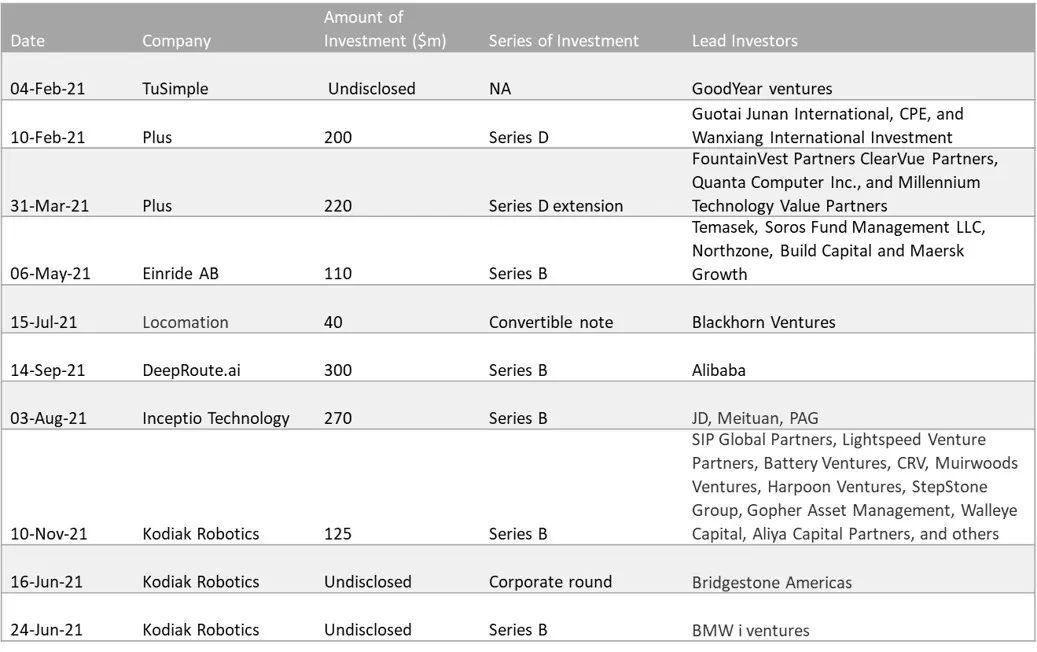Click the DeepRoute.ai company cell
The width and height of the screenshot is (1037, 652).
[191, 370]
